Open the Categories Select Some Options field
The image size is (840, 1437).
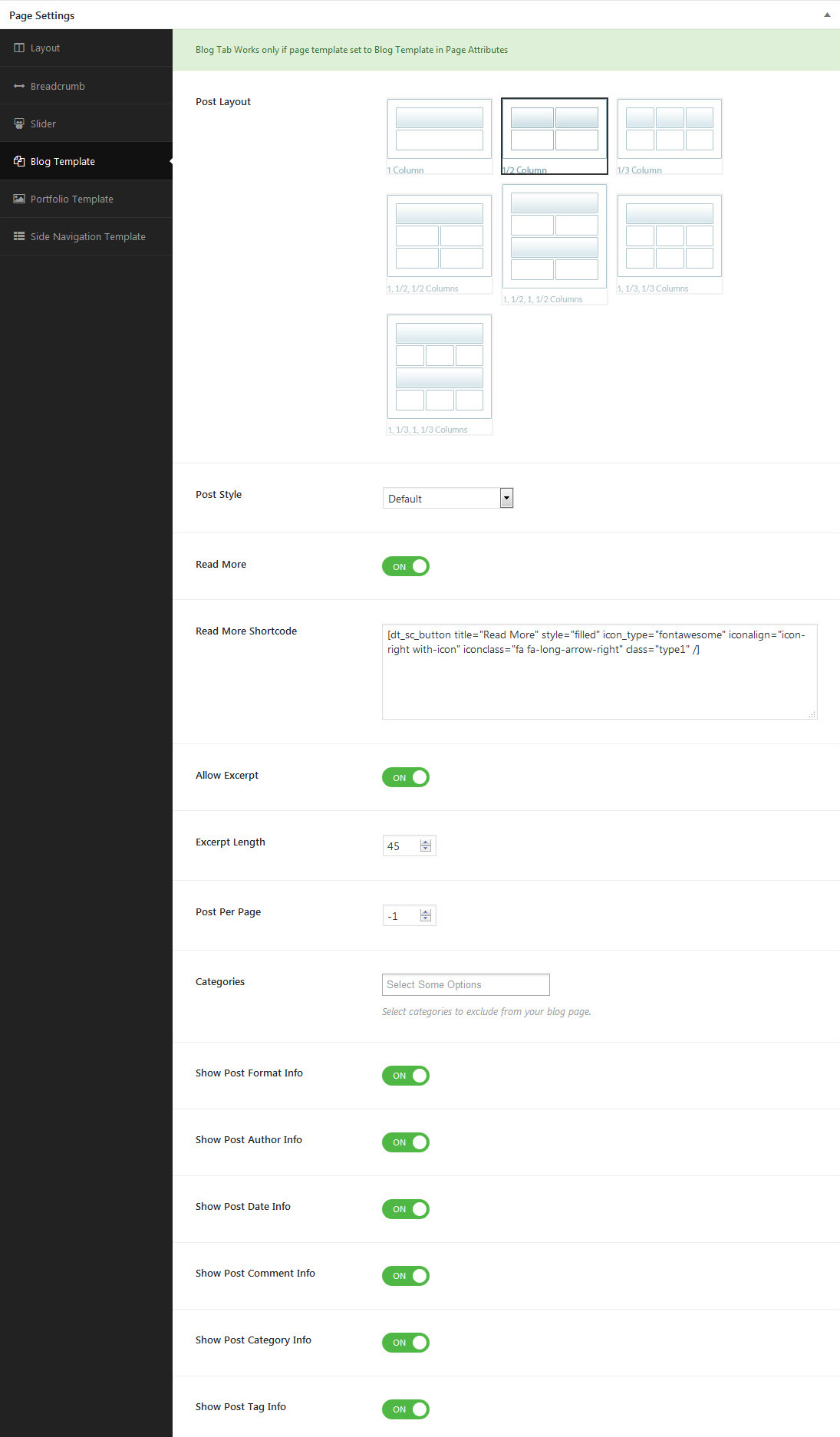pos(466,984)
